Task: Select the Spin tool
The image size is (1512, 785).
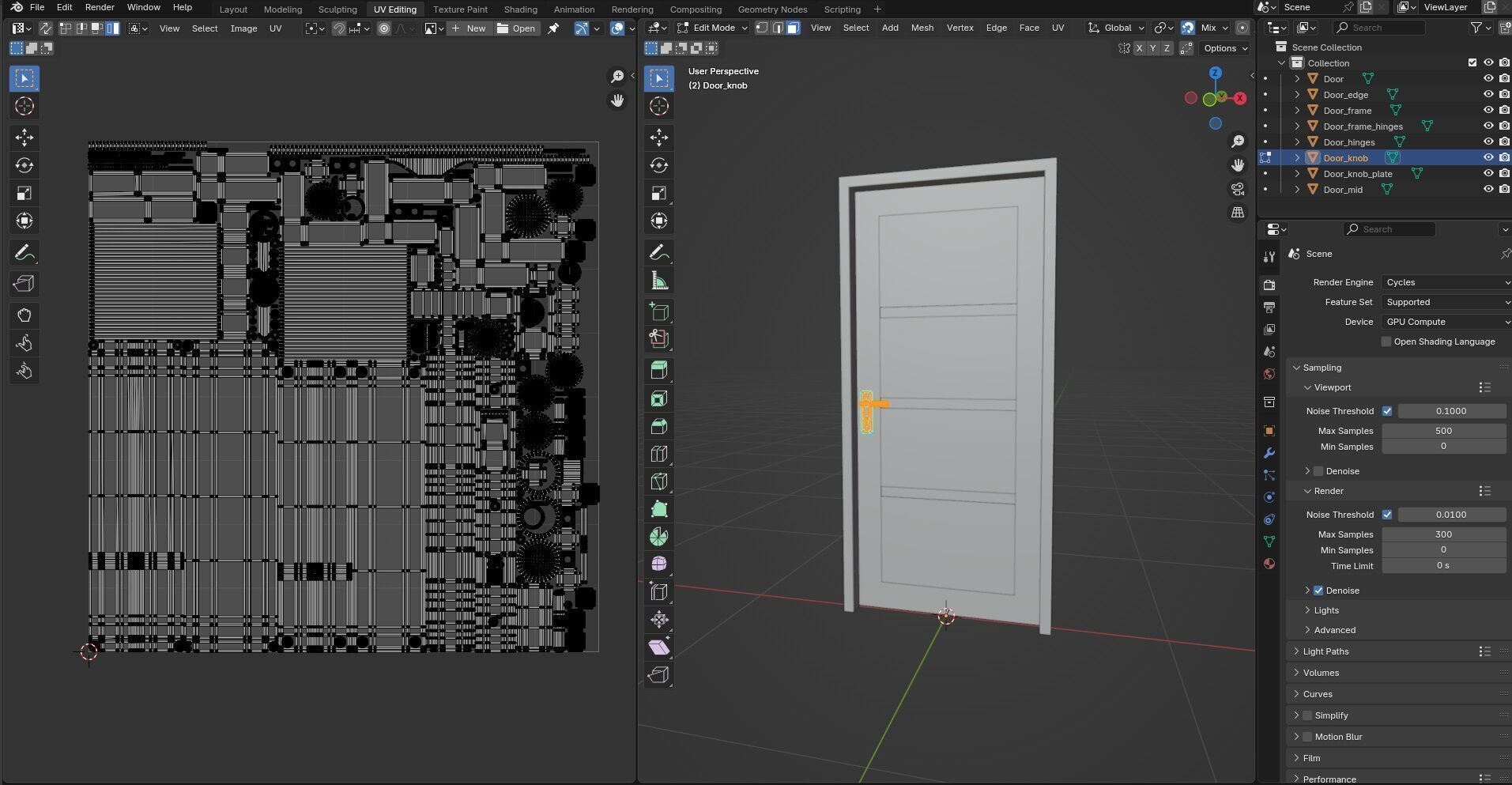Action: pos(659,537)
